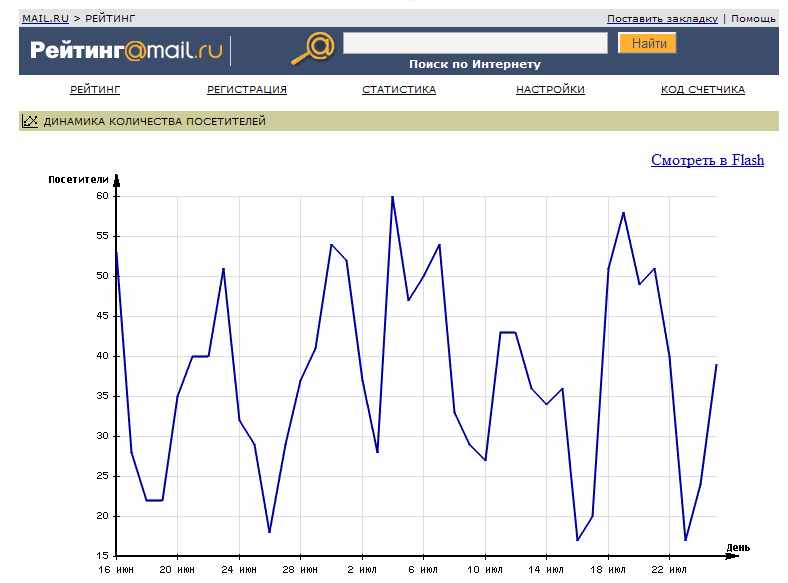
Task: Click the 40 value on vertical axis
Action: point(103,355)
